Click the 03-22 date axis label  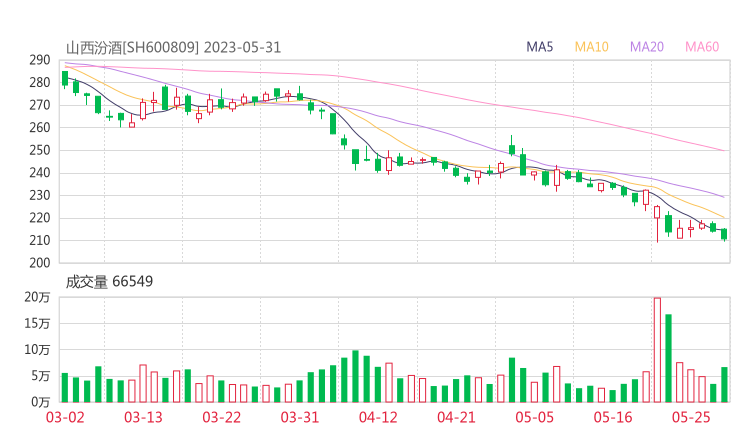pyautogui.click(x=221, y=417)
